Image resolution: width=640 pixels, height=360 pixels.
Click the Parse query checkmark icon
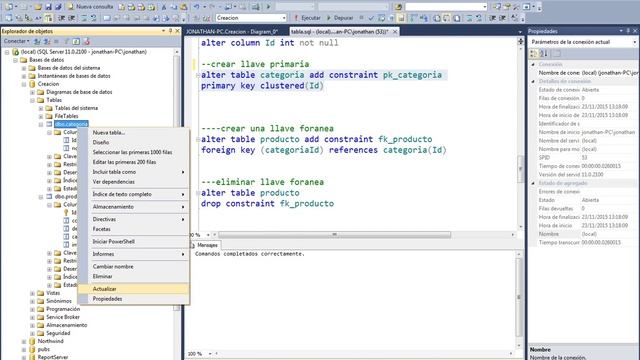371,18
